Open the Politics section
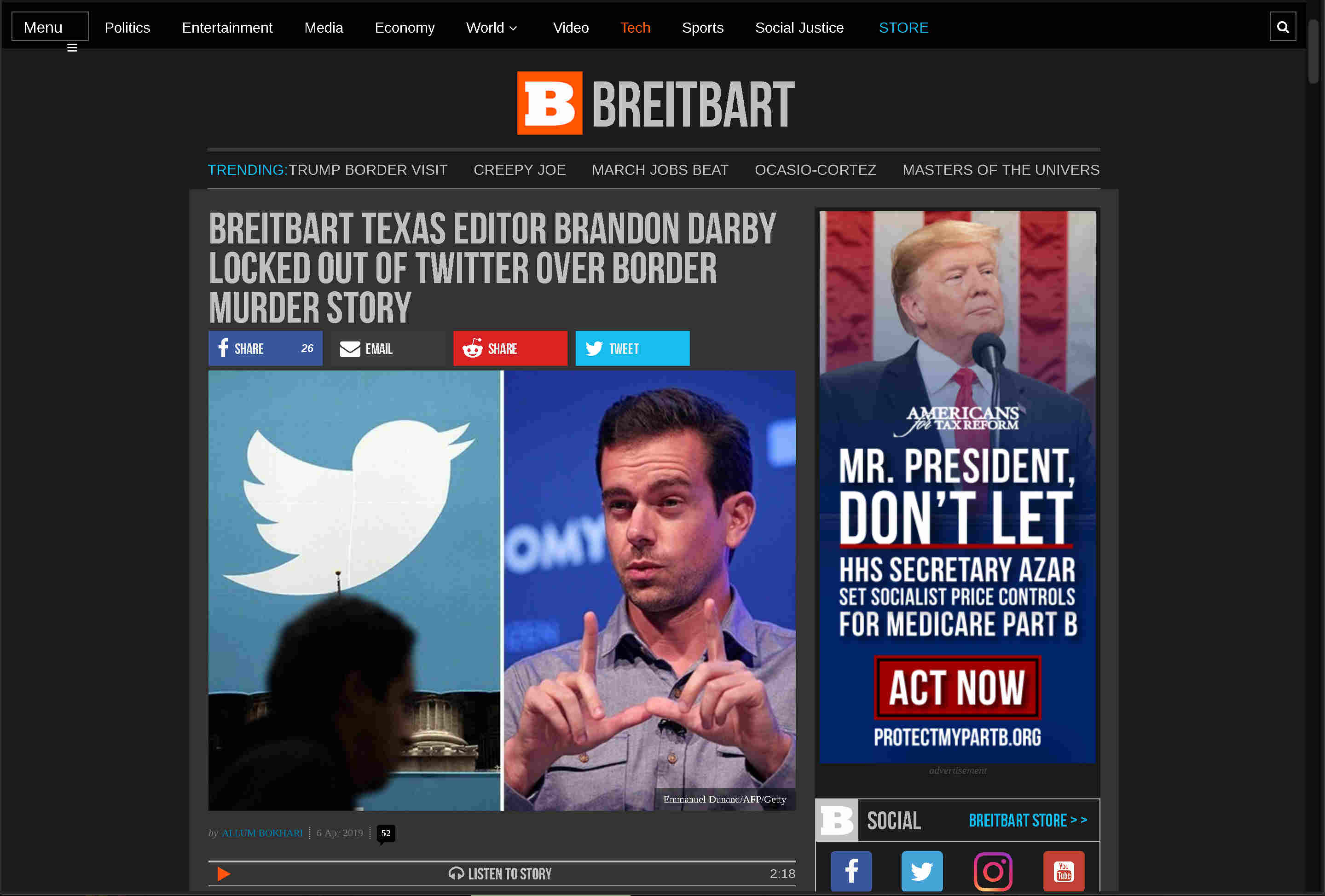The height and width of the screenshot is (896, 1325). [127, 27]
